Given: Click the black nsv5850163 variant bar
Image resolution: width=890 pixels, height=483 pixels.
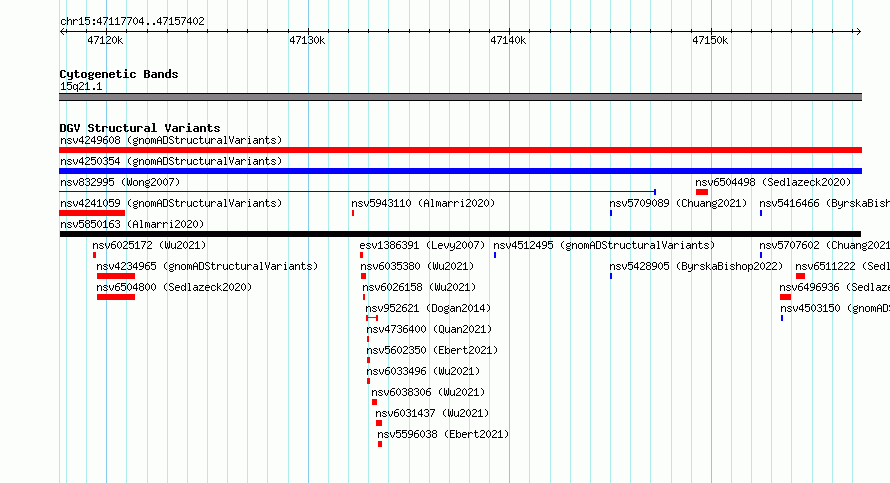Looking at the screenshot, I should pos(460,234).
